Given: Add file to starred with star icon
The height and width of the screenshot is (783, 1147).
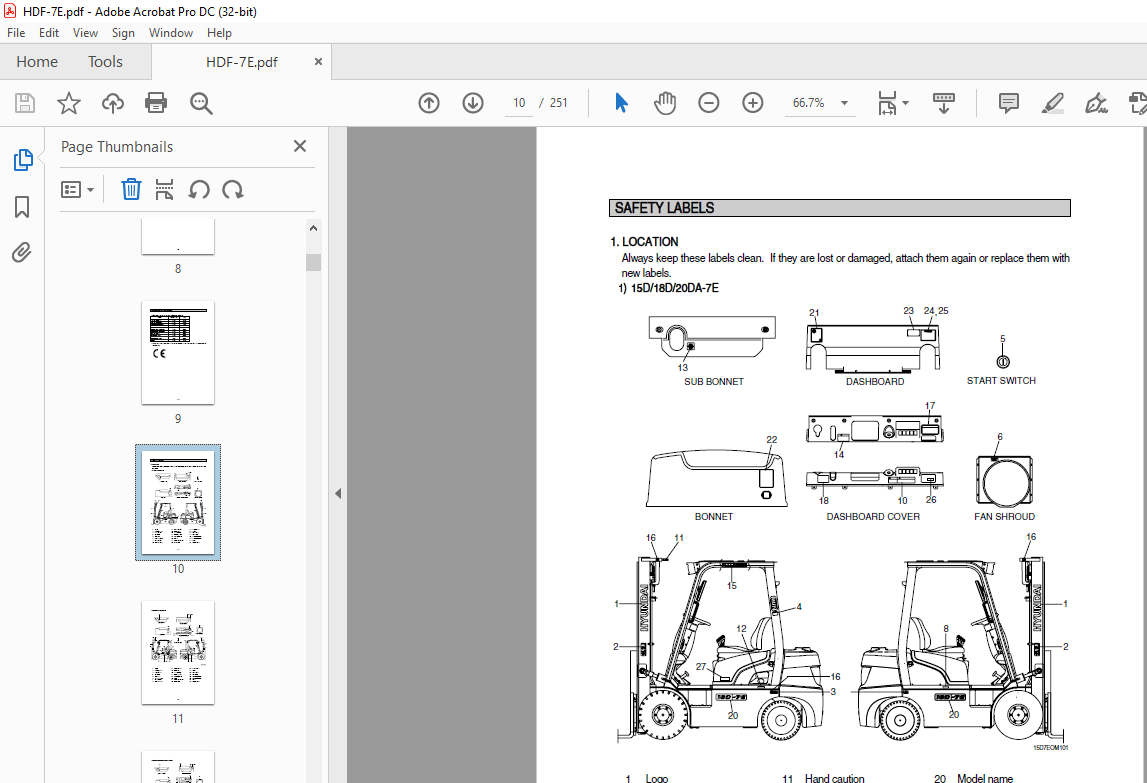Looking at the screenshot, I should [69, 103].
